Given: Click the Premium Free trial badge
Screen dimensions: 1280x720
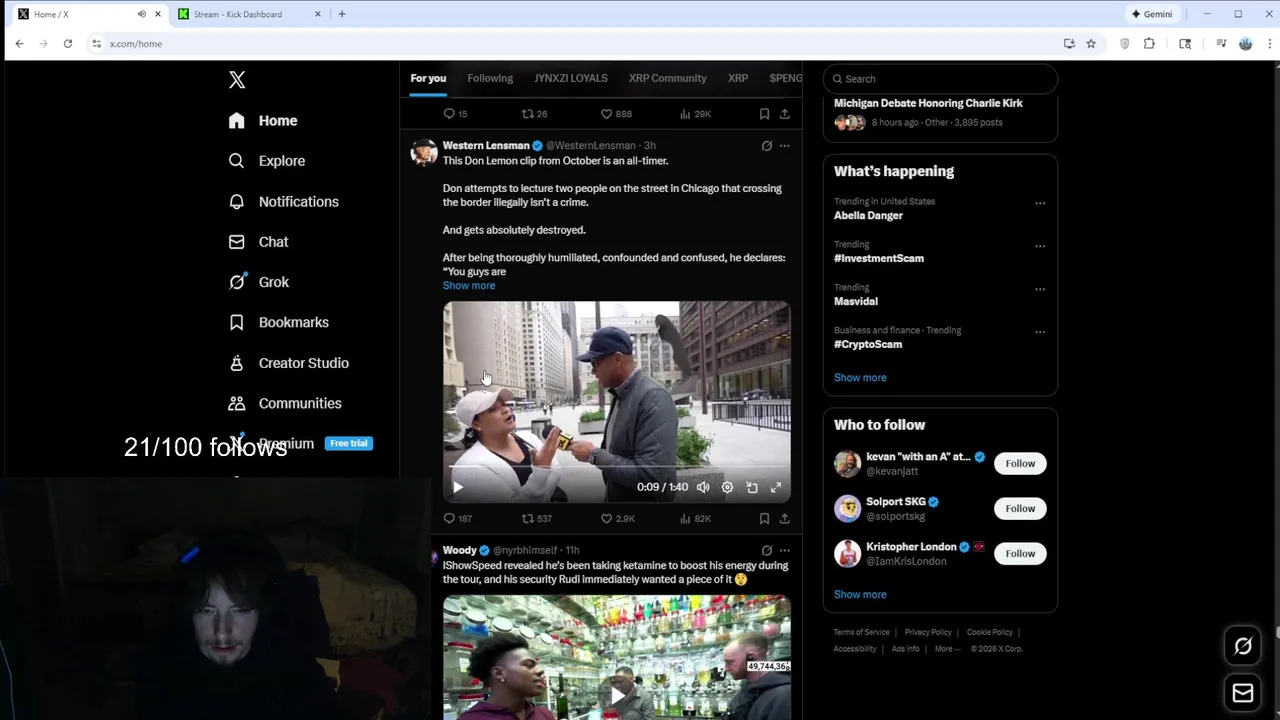Looking at the screenshot, I should tap(349, 443).
